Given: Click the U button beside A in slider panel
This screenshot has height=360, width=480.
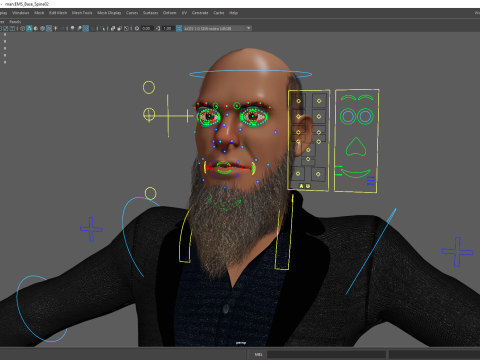Looking at the screenshot, I should tap(308, 186).
